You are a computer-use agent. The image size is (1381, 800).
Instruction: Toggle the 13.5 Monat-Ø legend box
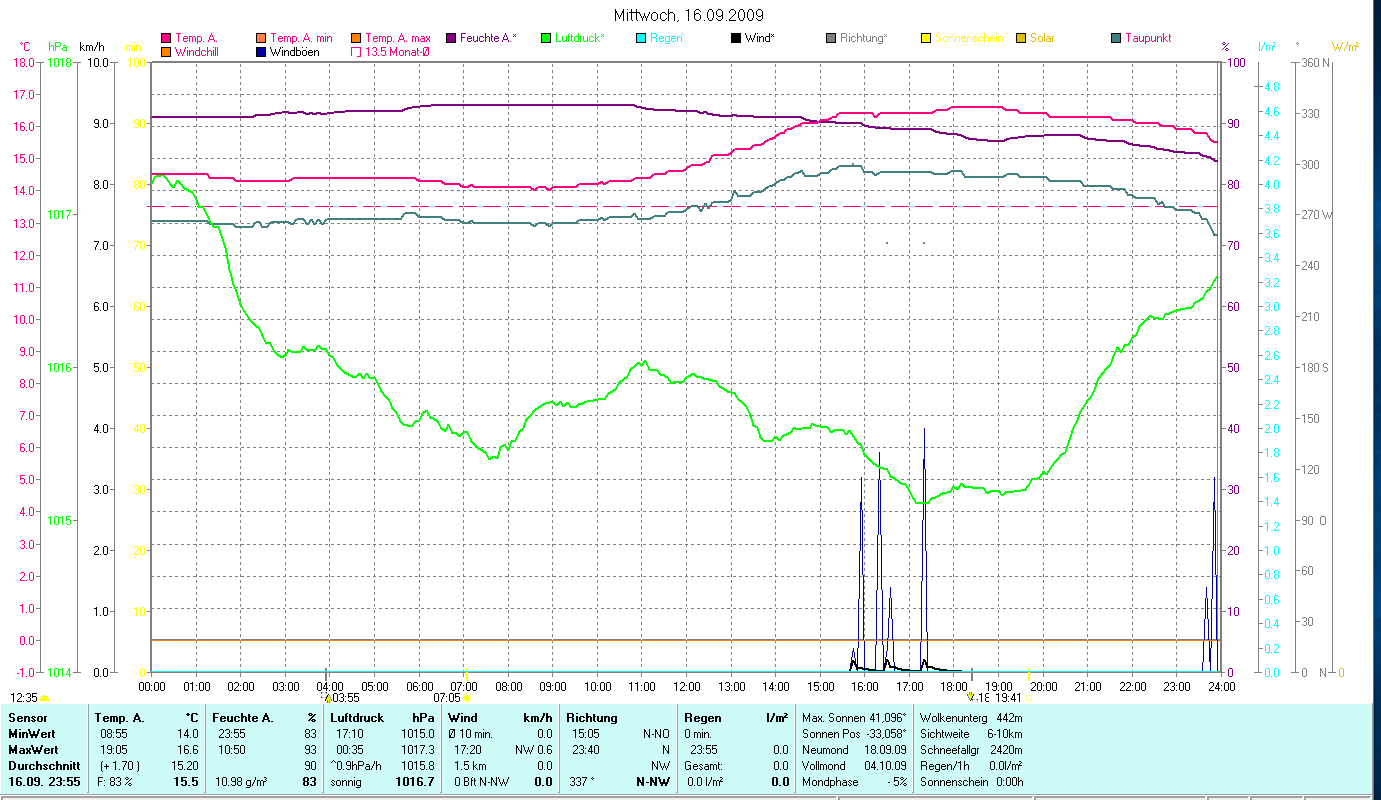coord(356,52)
